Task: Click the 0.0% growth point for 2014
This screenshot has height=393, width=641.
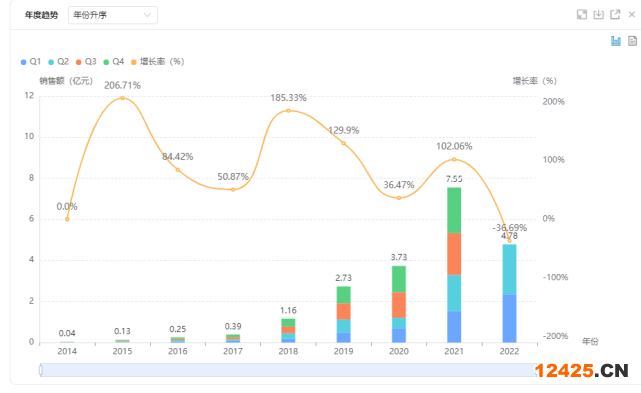Action: (x=67, y=219)
